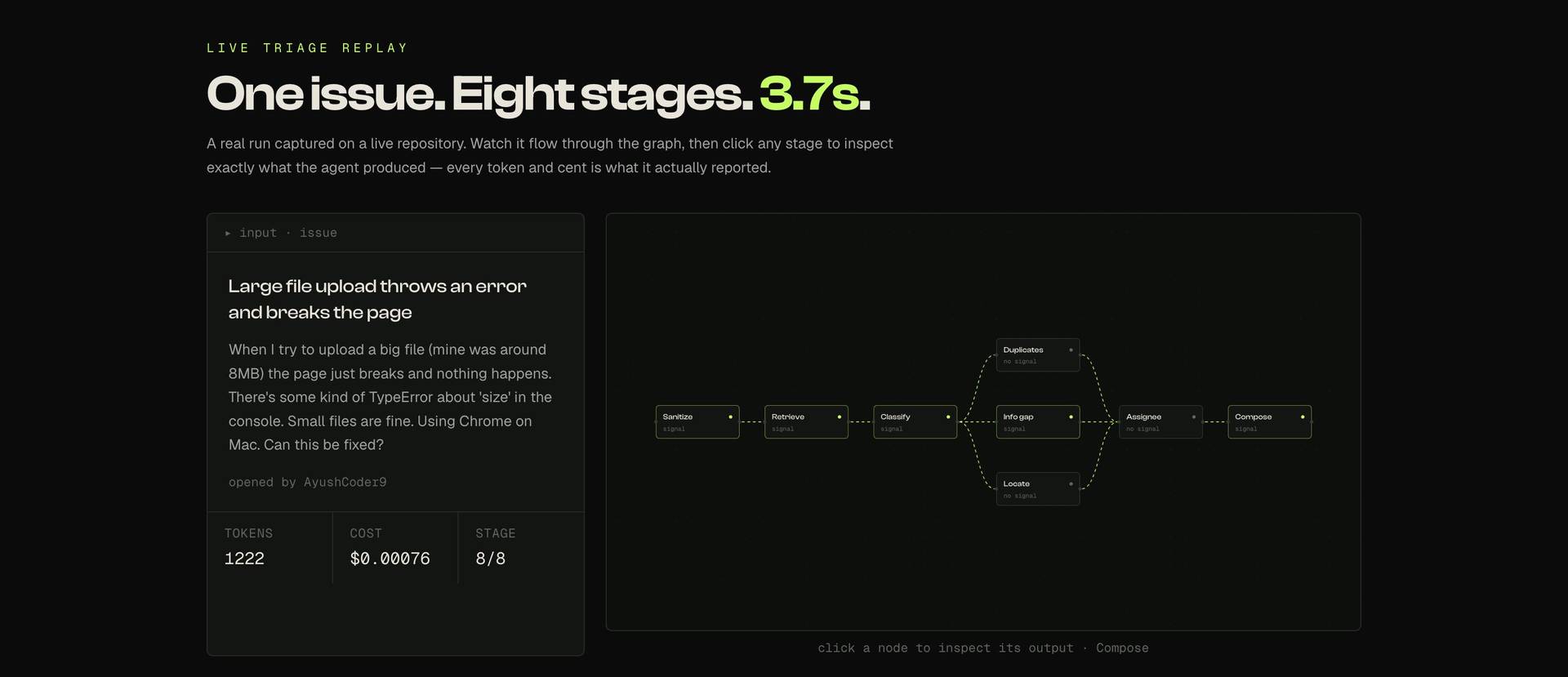Click the status dot on Retrieve node
Viewport: 1568px width, 677px height.
pyautogui.click(x=839, y=416)
